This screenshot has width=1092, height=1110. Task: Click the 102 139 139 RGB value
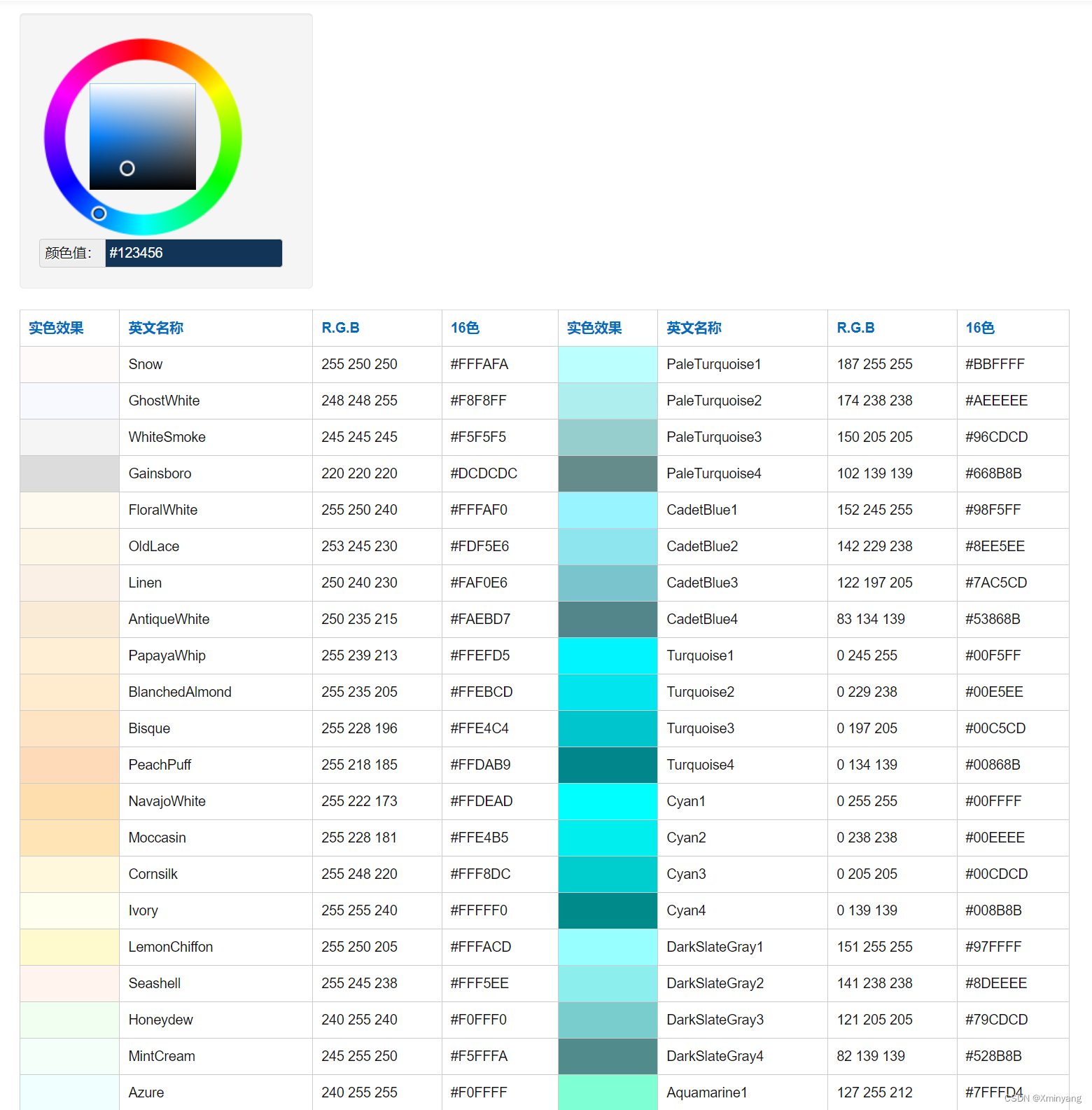coord(874,473)
